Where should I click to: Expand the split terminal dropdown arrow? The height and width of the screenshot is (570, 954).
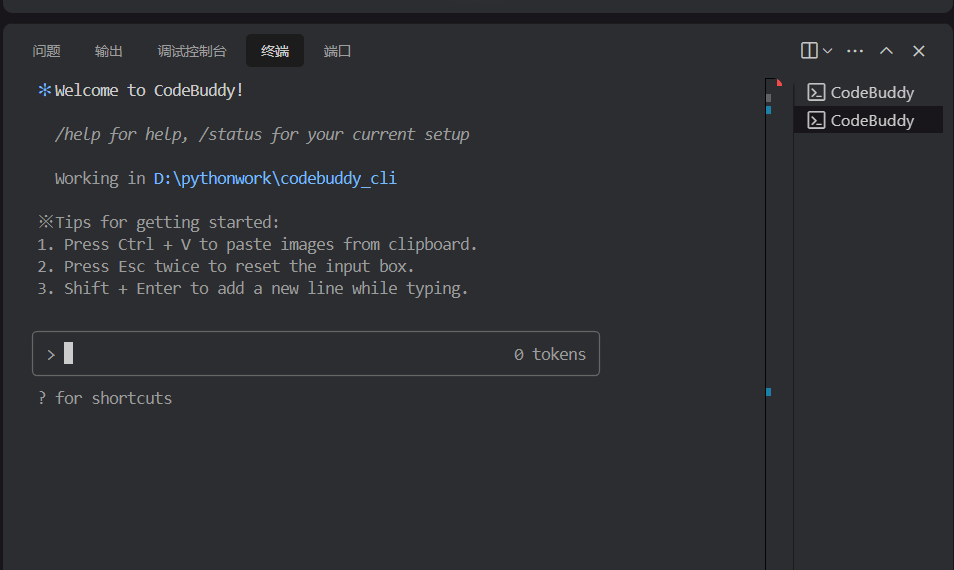point(827,50)
